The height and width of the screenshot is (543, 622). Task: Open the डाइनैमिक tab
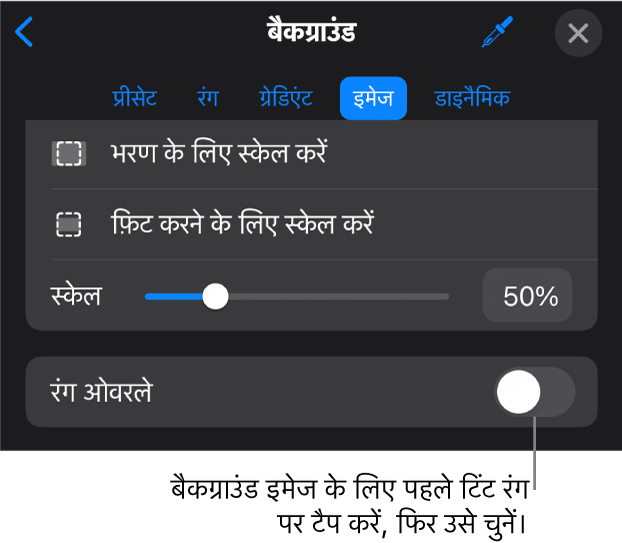pyautogui.click(x=472, y=98)
